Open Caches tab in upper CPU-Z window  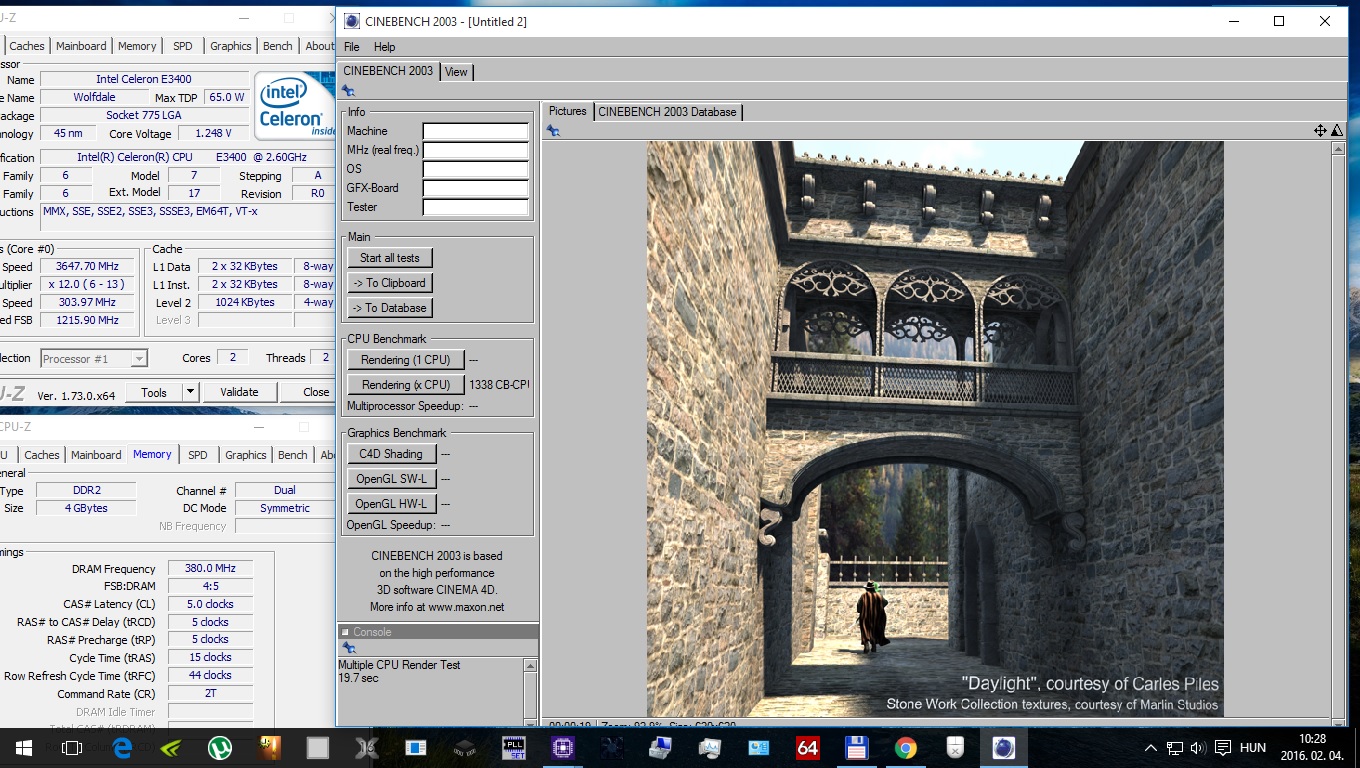(x=27, y=46)
